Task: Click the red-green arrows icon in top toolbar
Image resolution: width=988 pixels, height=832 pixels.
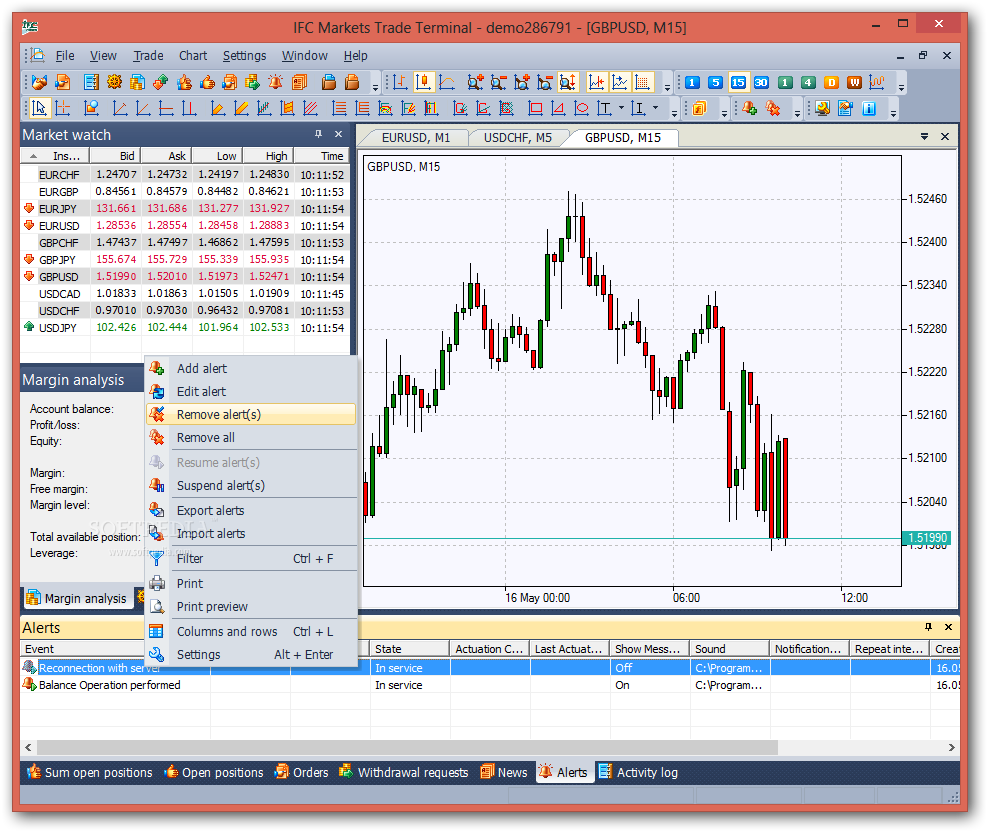Action: pos(161,83)
